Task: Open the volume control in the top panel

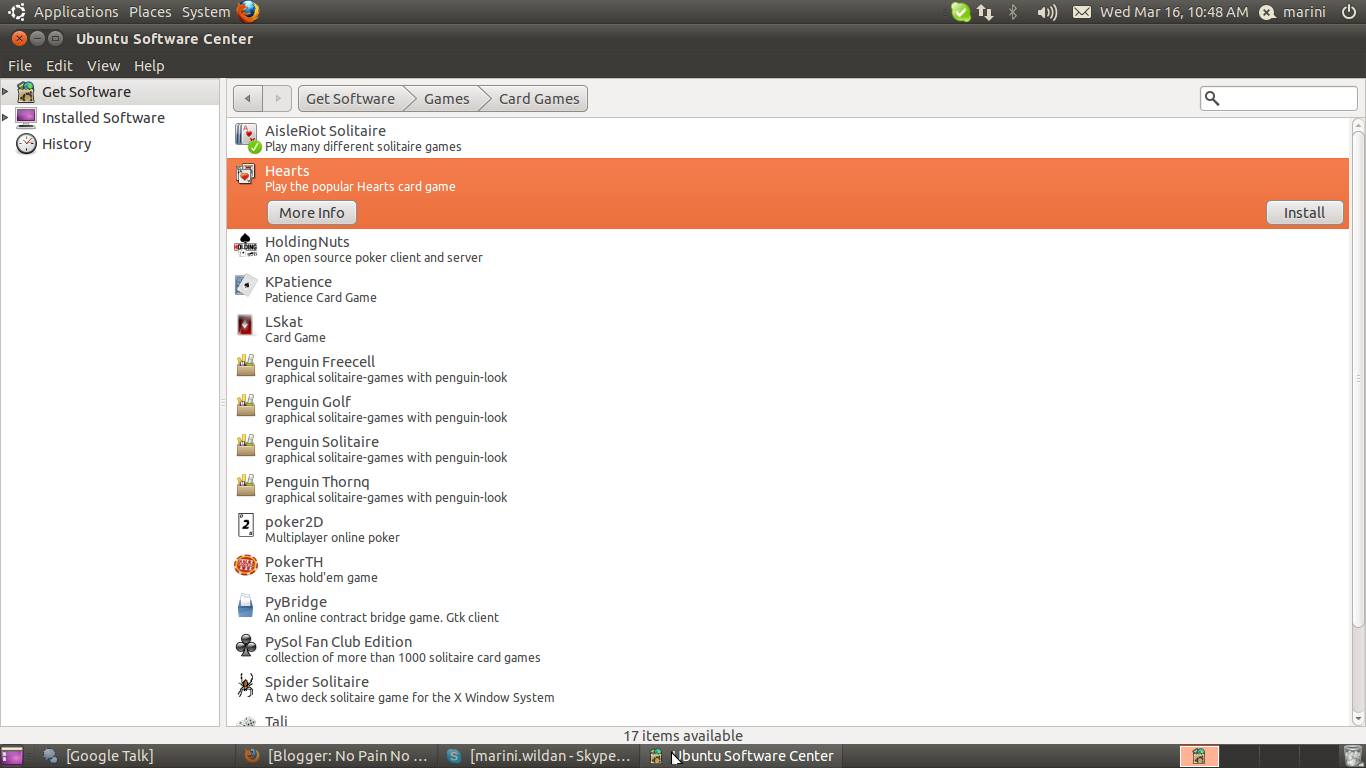Action: [x=1047, y=12]
